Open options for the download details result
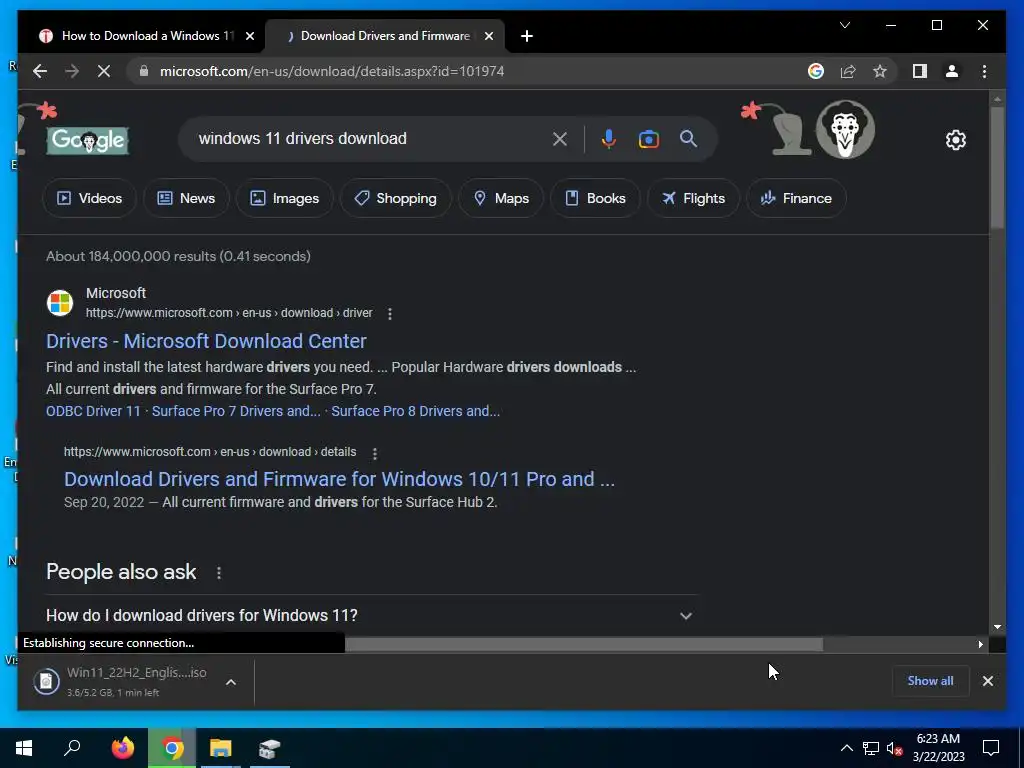1024x768 pixels. click(x=374, y=453)
